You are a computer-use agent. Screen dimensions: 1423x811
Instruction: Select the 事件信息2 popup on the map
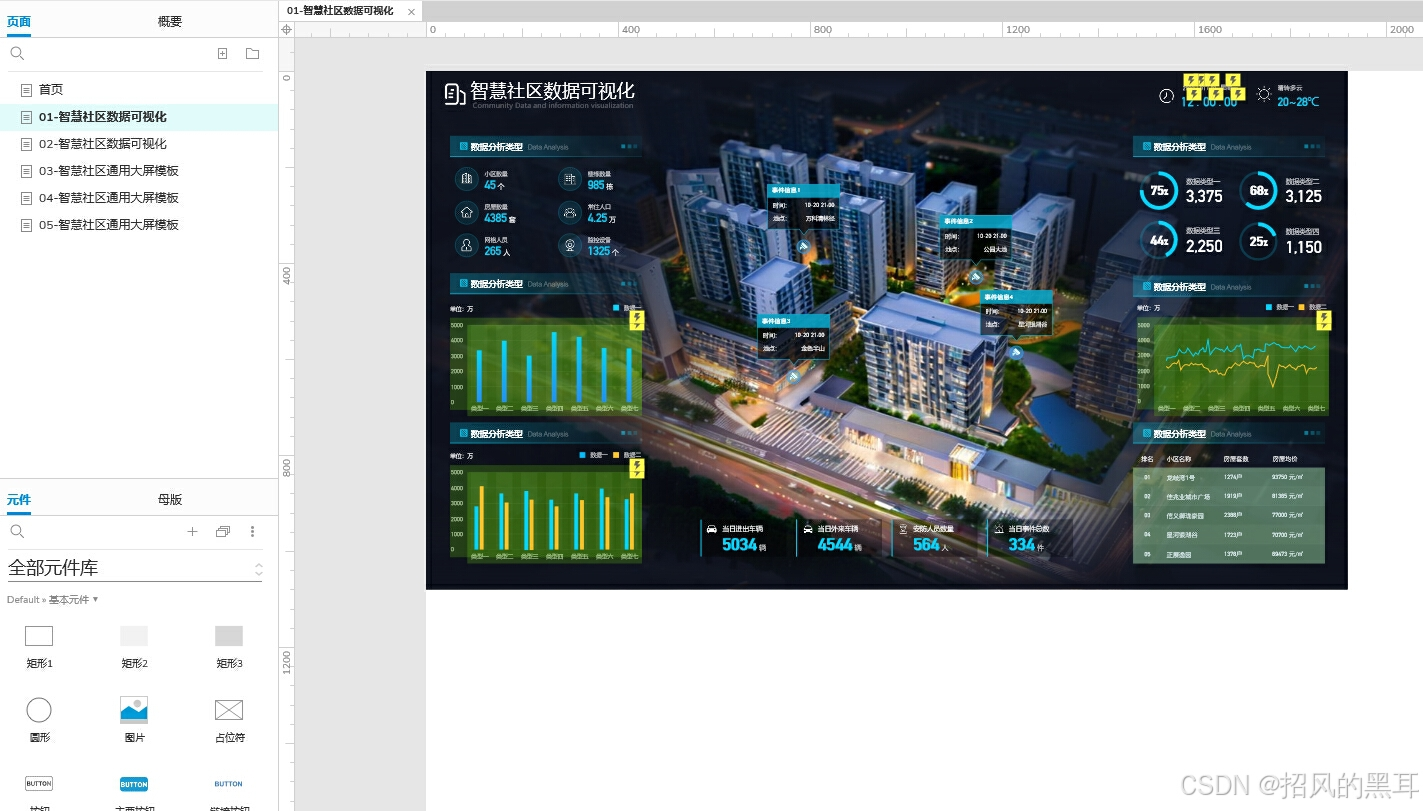[975, 238]
